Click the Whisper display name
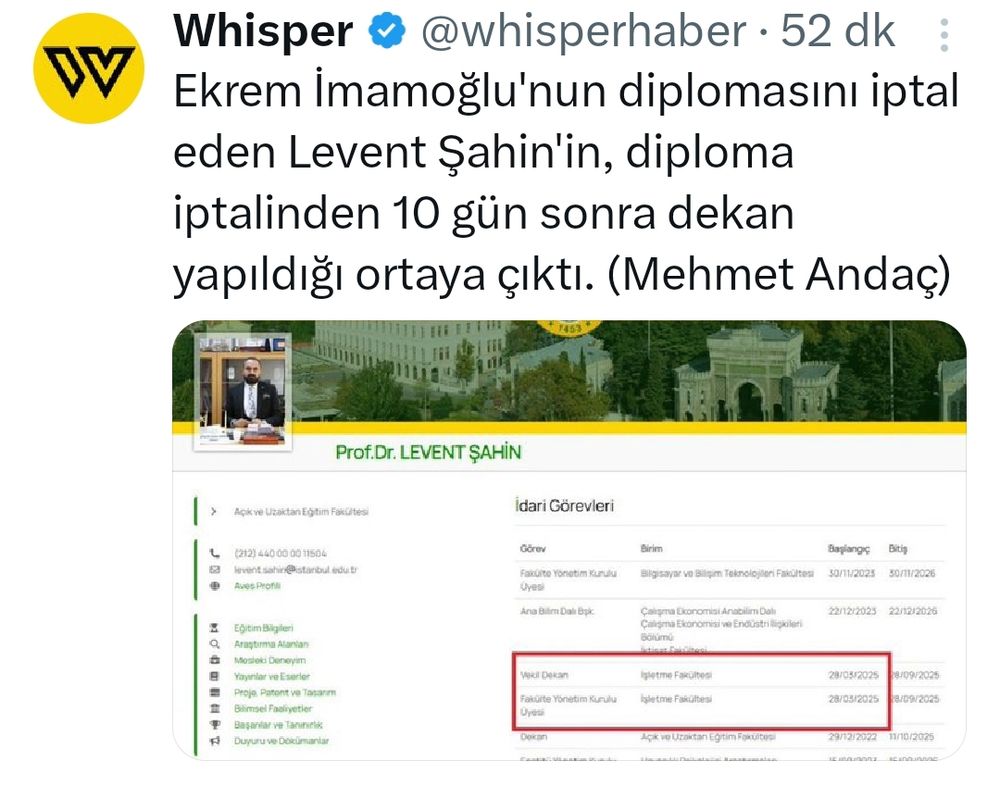 click(x=263, y=30)
